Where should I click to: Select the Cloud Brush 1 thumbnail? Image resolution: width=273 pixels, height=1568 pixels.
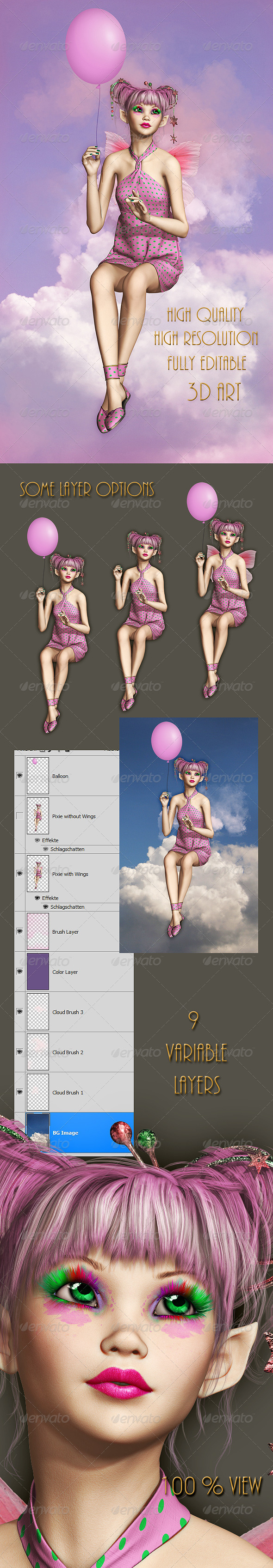(x=38, y=1092)
